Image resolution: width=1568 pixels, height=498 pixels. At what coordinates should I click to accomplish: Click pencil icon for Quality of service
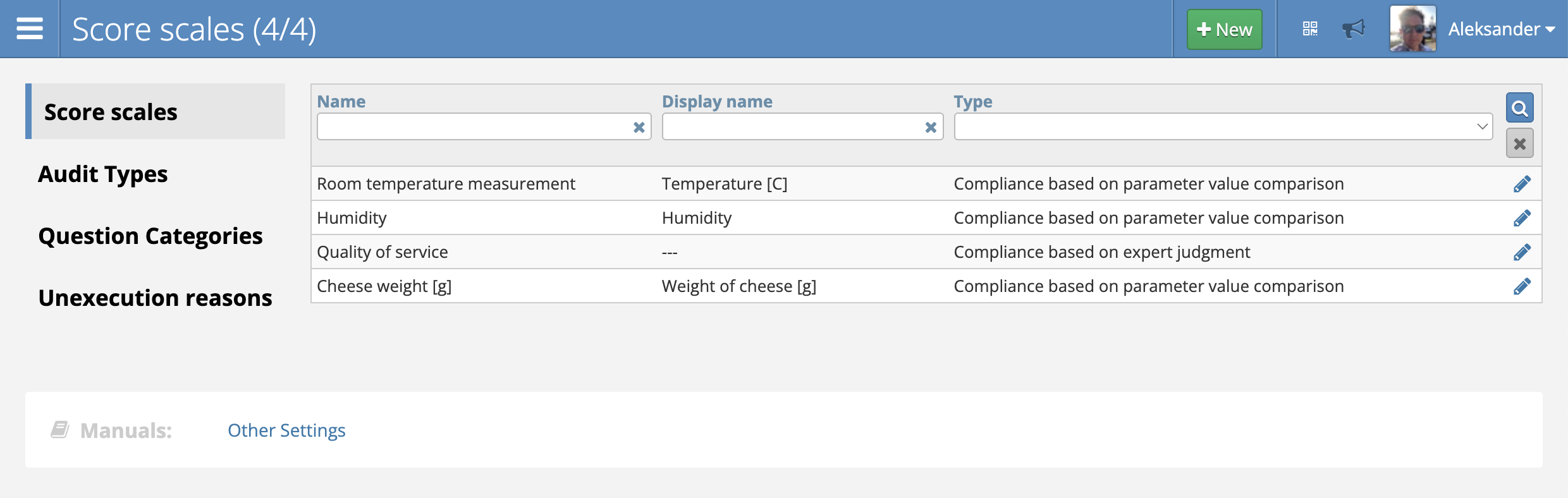pyautogui.click(x=1522, y=252)
